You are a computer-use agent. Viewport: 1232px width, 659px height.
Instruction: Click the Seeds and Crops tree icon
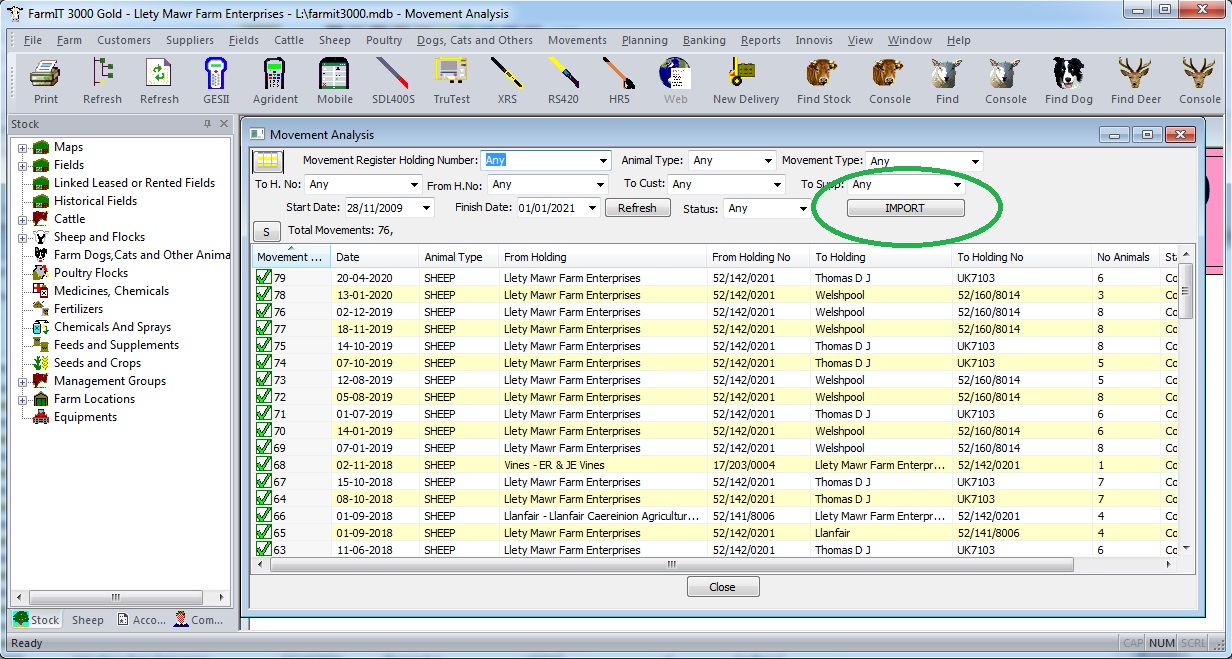pyautogui.click(x=41, y=363)
